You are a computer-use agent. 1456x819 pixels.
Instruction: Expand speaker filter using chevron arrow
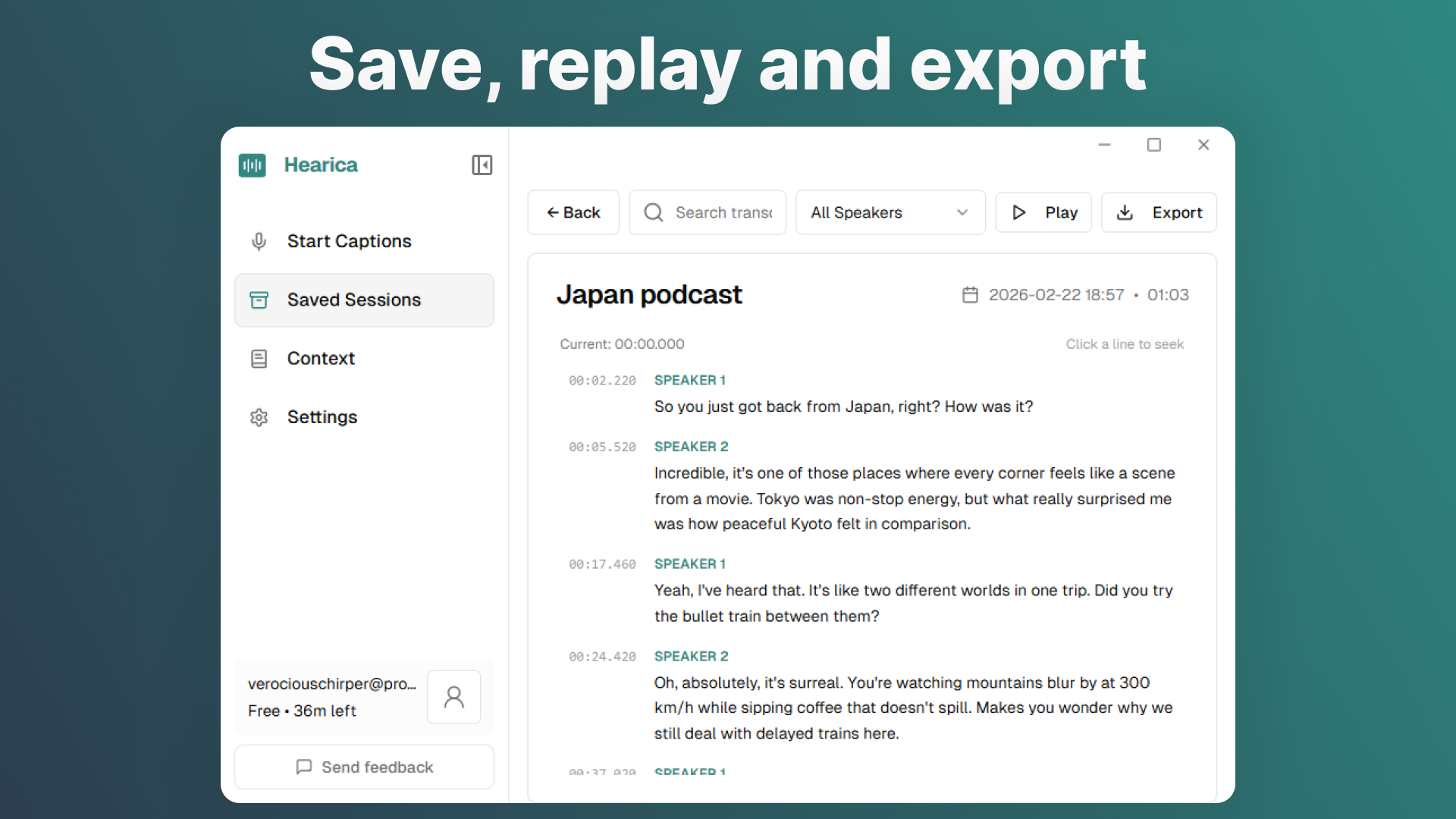pyautogui.click(x=962, y=212)
